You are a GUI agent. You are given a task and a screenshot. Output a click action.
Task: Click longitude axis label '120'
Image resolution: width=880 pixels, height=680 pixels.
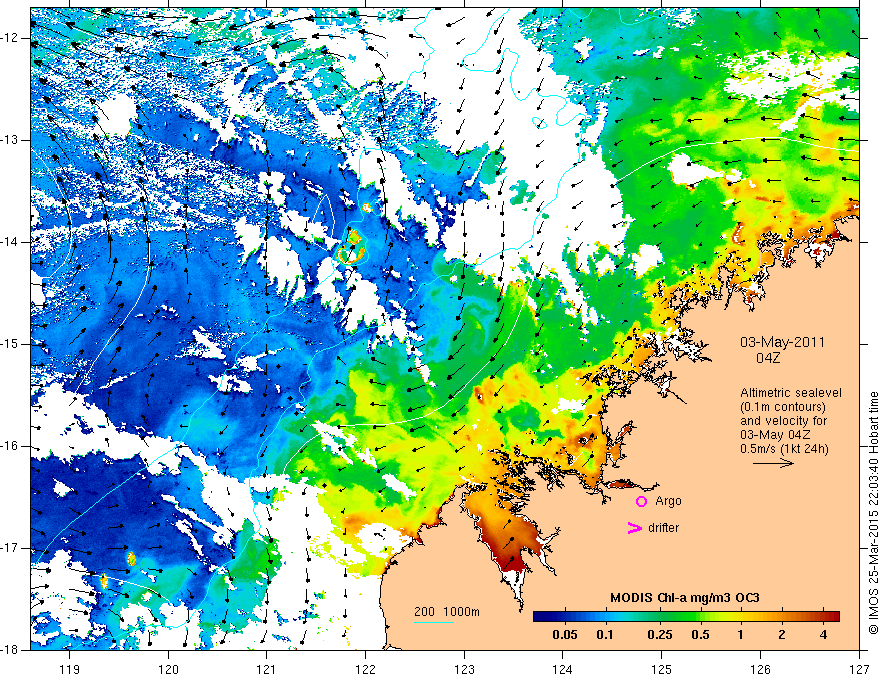click(x=168, y=669)
